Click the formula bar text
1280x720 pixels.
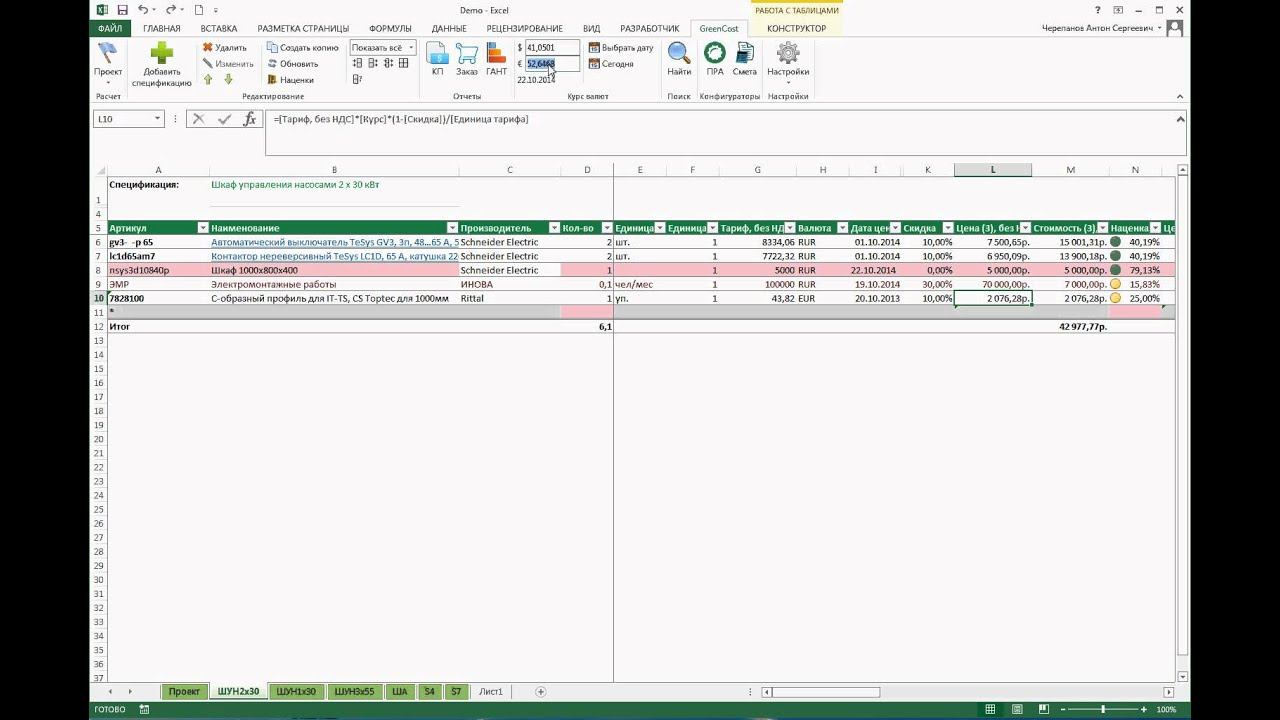point(401,119)
